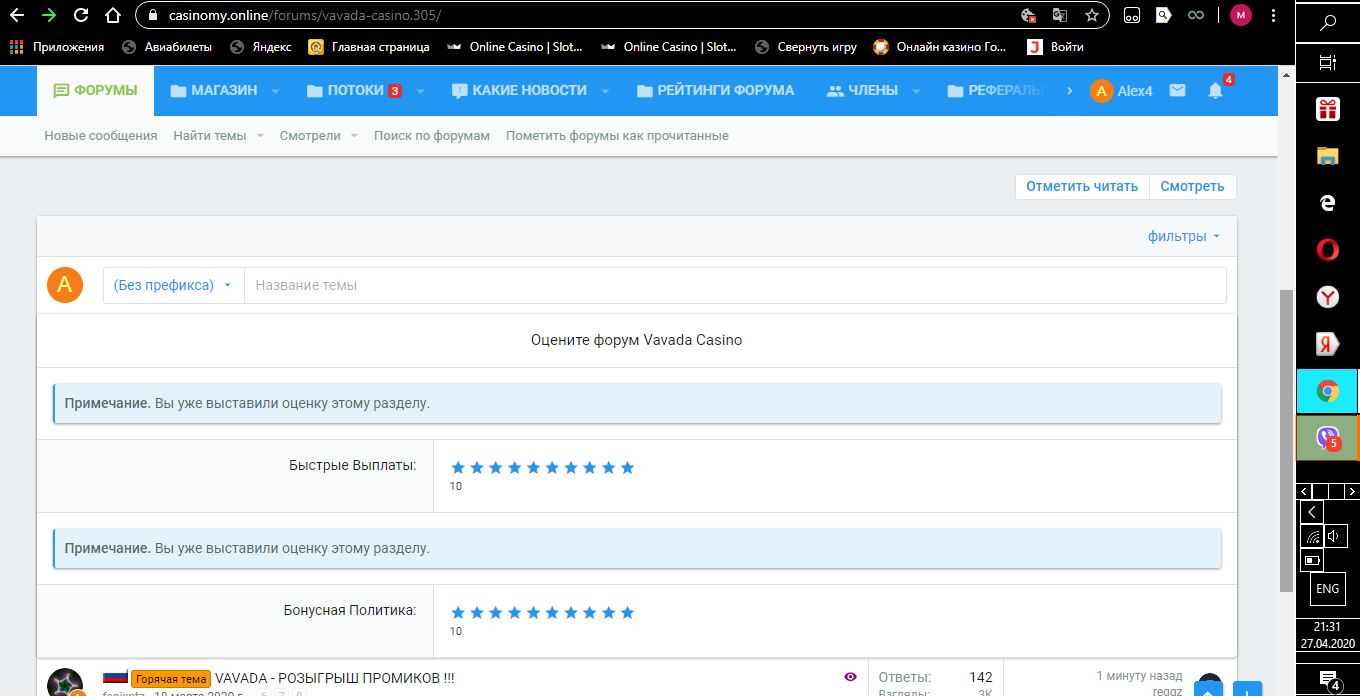Viewport: 1360px width, 696px height.
Task: Open the Новые сообщения link
Action: (101, 136)
